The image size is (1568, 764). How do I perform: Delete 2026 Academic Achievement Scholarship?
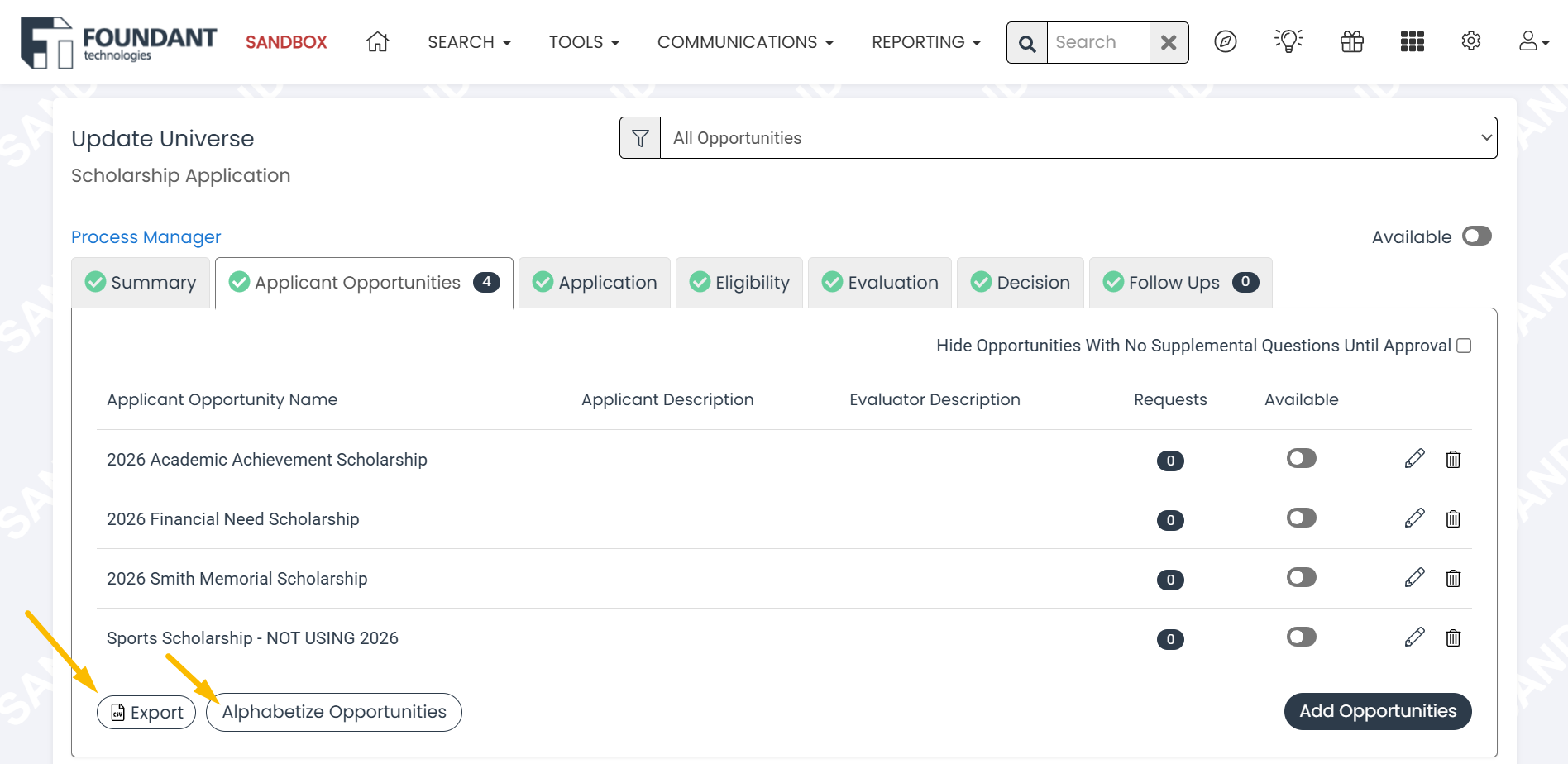pos(1453,459)
